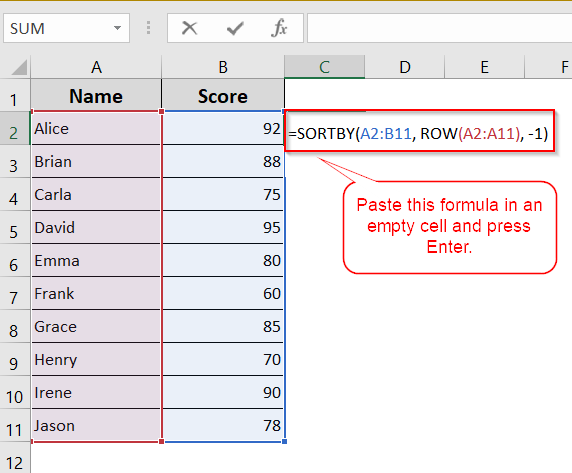The height and width of the screenshot is (473, 572).
Task: Cancel the formula entry with X icon
Action: 189,28
